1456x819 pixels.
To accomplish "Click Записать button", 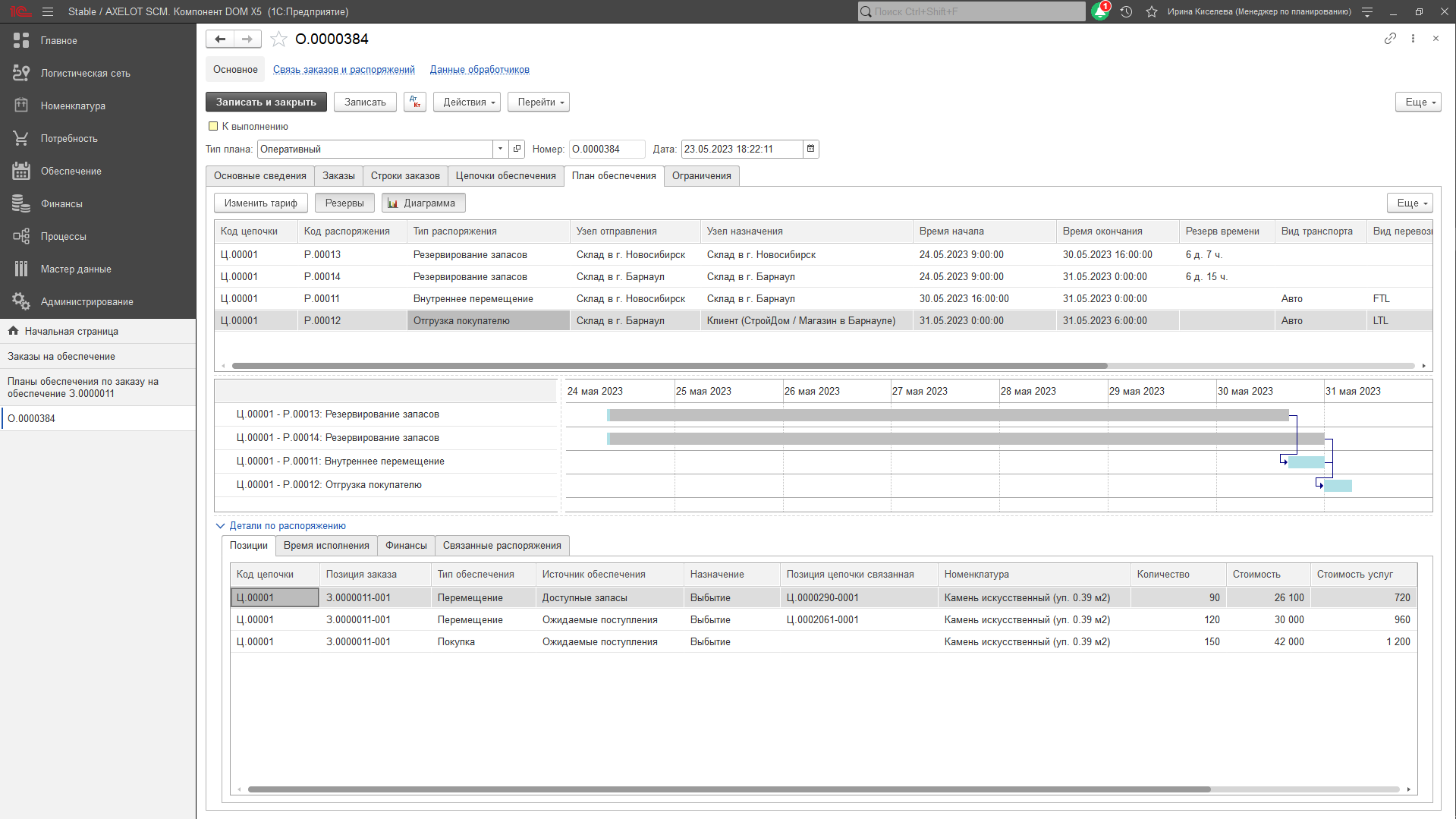I will click(365, 102).
